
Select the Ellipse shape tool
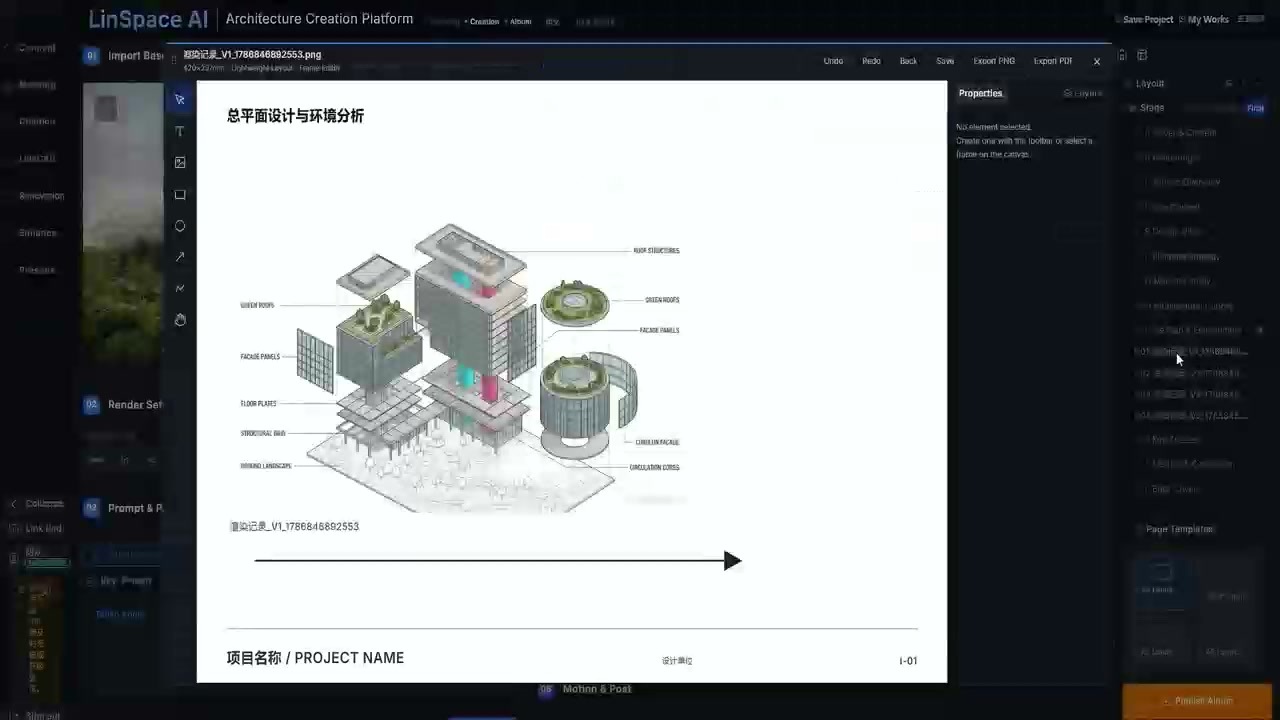click(180, 226)
